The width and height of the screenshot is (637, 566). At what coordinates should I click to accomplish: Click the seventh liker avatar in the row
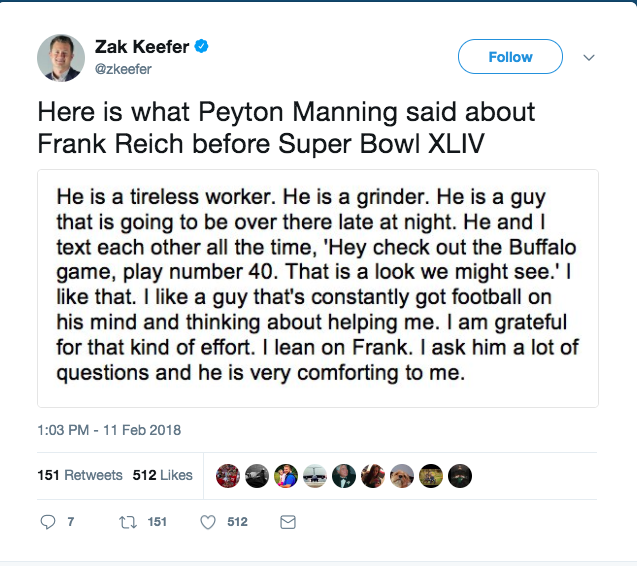click(x=402, y=476)
